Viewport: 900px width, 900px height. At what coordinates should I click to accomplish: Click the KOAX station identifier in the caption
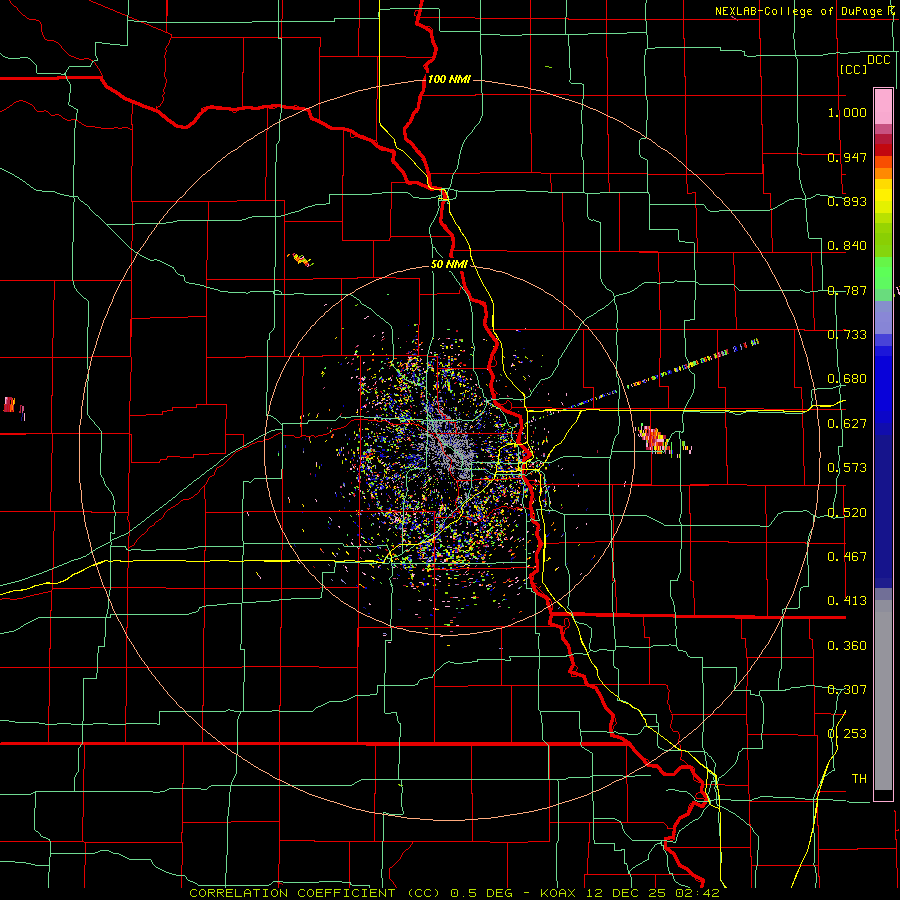559,893
